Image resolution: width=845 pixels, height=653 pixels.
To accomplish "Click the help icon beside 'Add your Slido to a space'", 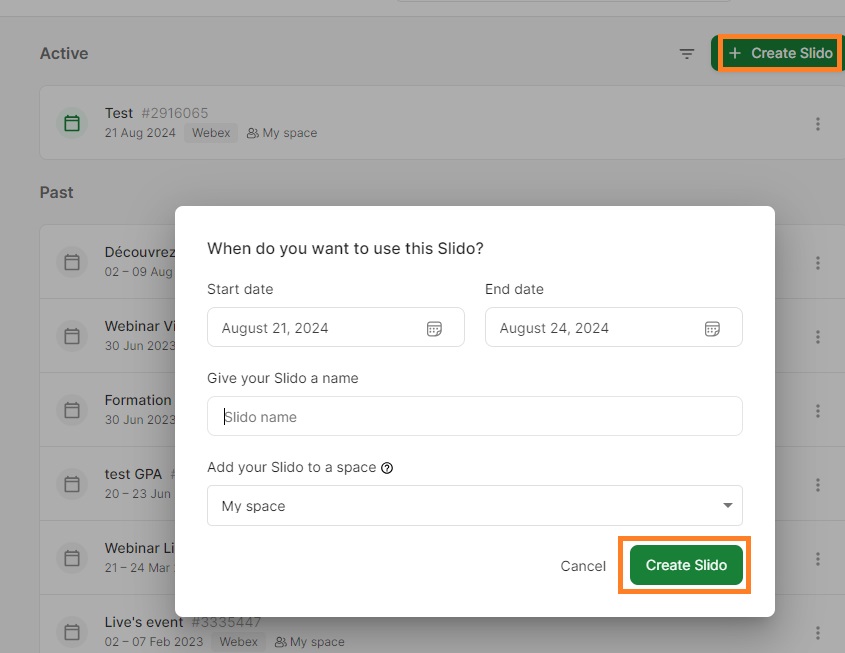I will [x=387, y=468].
